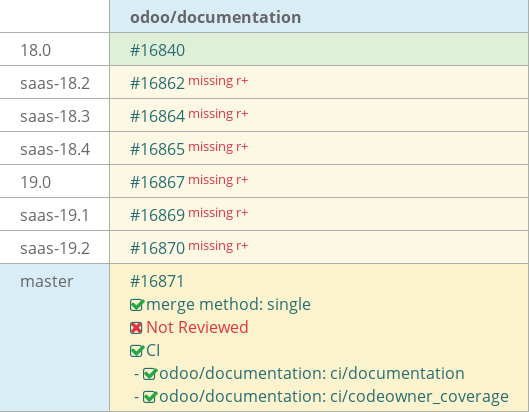
Task: Click the 'merge method: single' text
Action: (228, 304)
